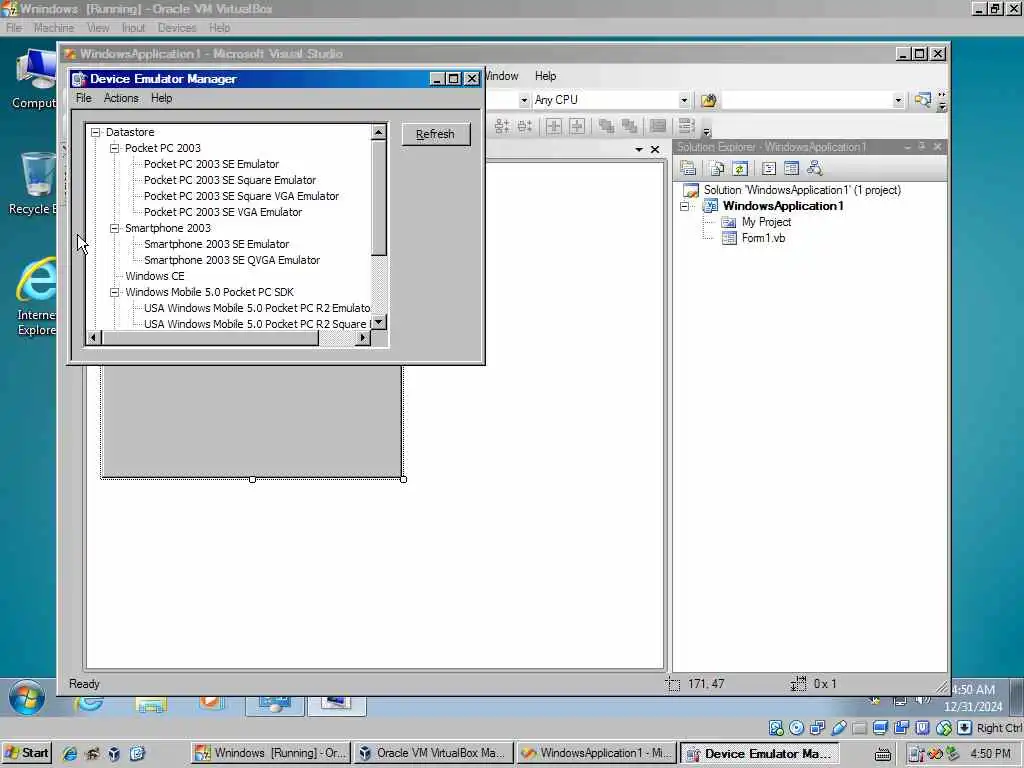Collapse the Datastore tree node
Image resolution: width=1024 pixels, height=768 pixels.
(x=95, y=132)
